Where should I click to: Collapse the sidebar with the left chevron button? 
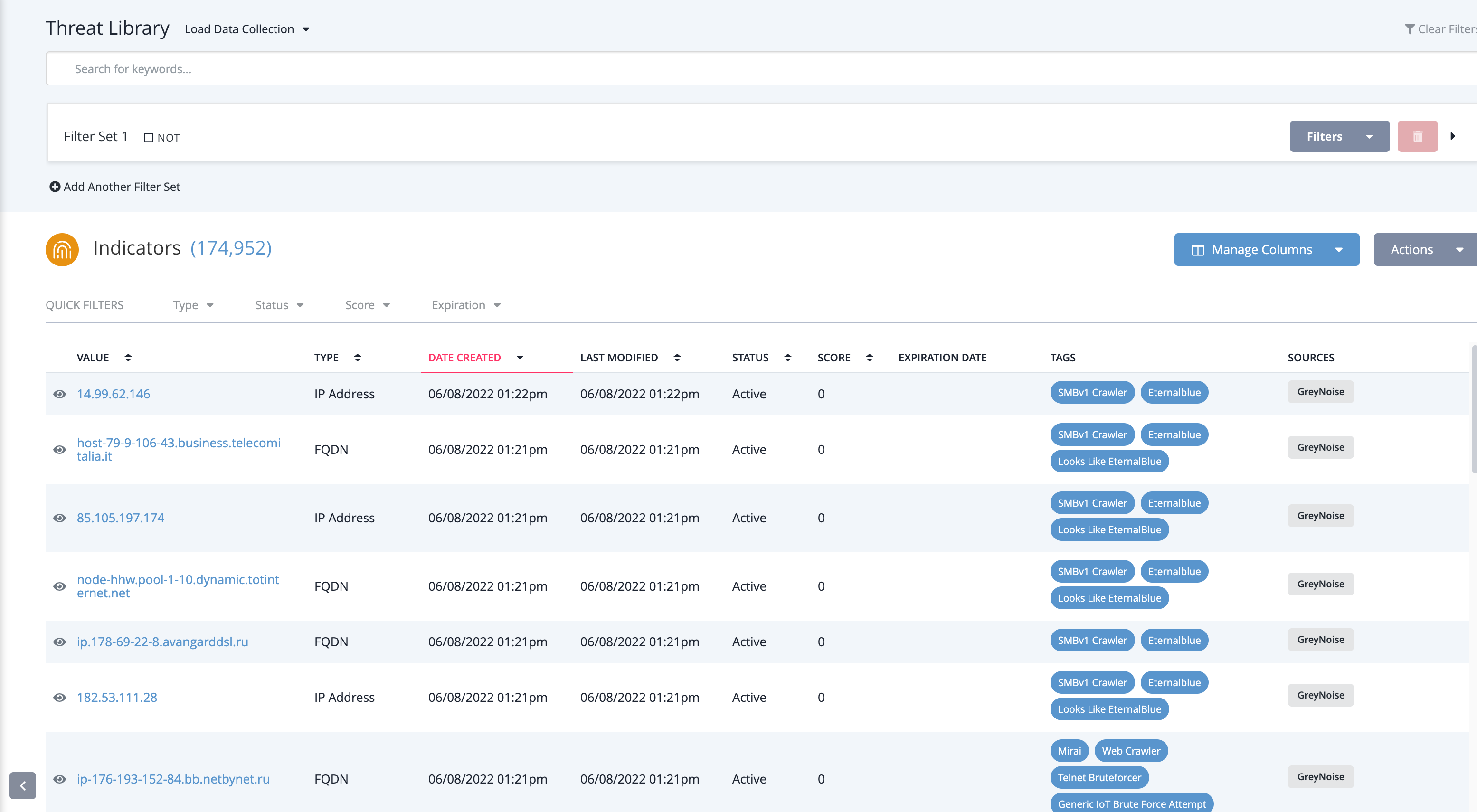click(x=23, y=785)
